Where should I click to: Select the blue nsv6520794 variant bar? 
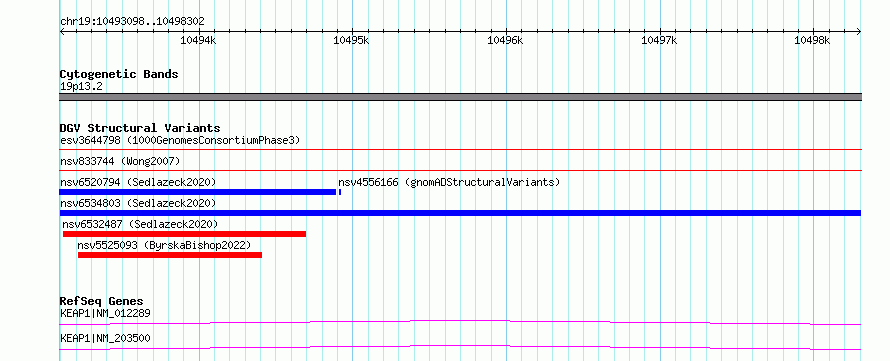198,192
